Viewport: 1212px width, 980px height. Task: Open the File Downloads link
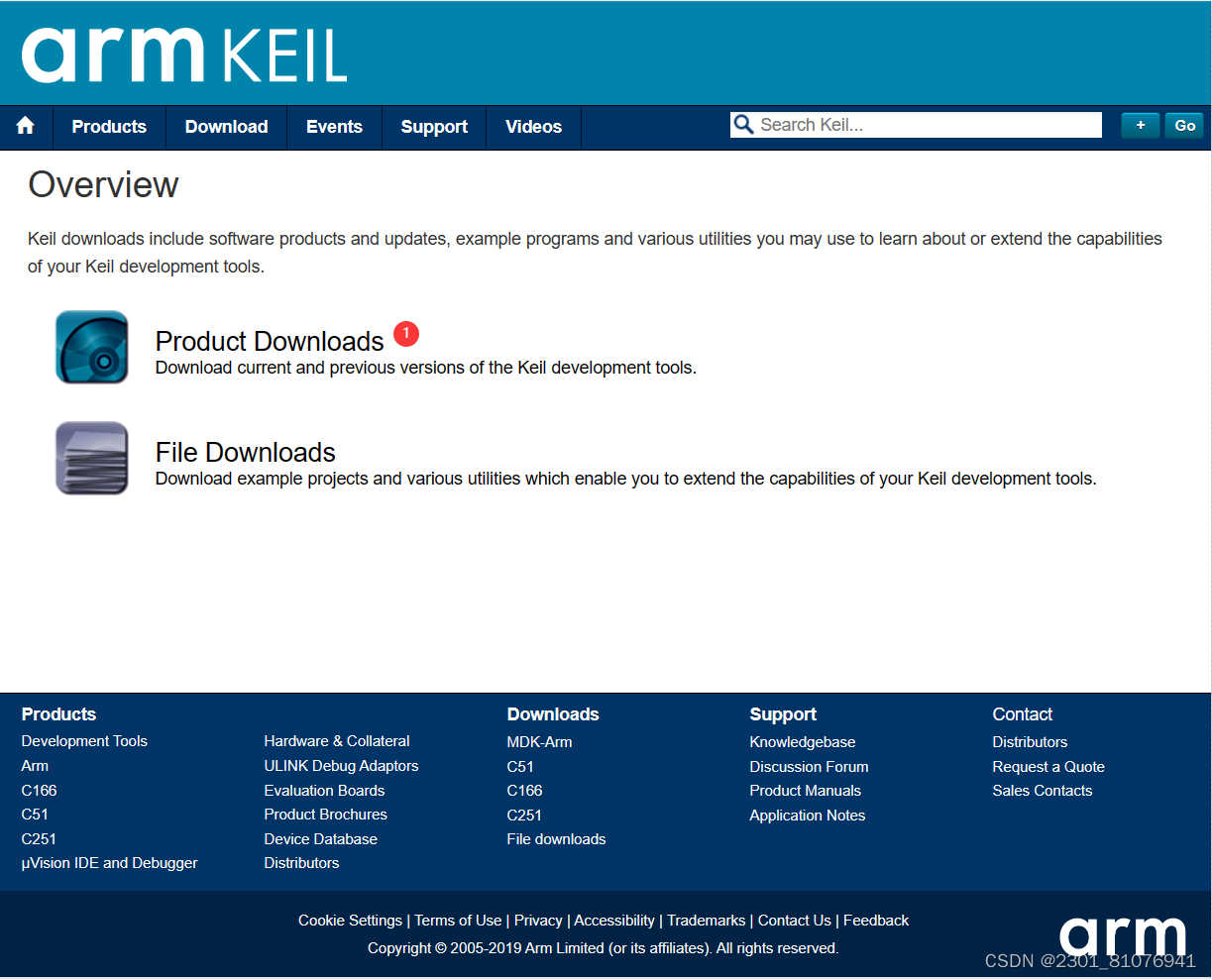coord(246,452)
